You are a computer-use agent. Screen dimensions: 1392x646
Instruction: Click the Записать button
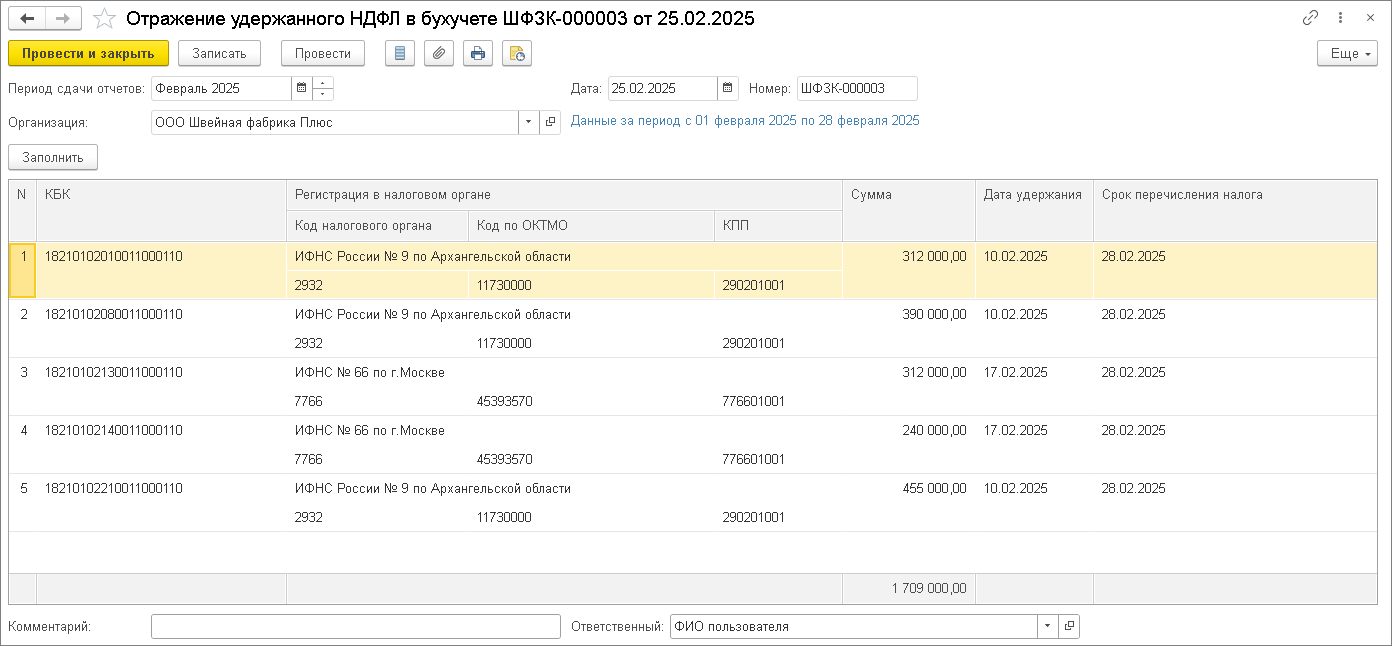point(219,53)
